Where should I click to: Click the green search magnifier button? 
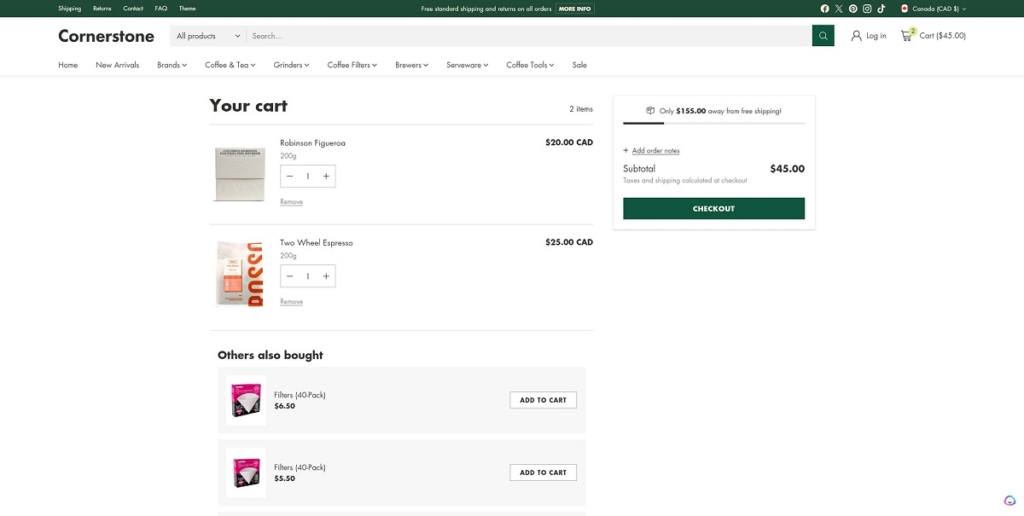pos(822,36)
